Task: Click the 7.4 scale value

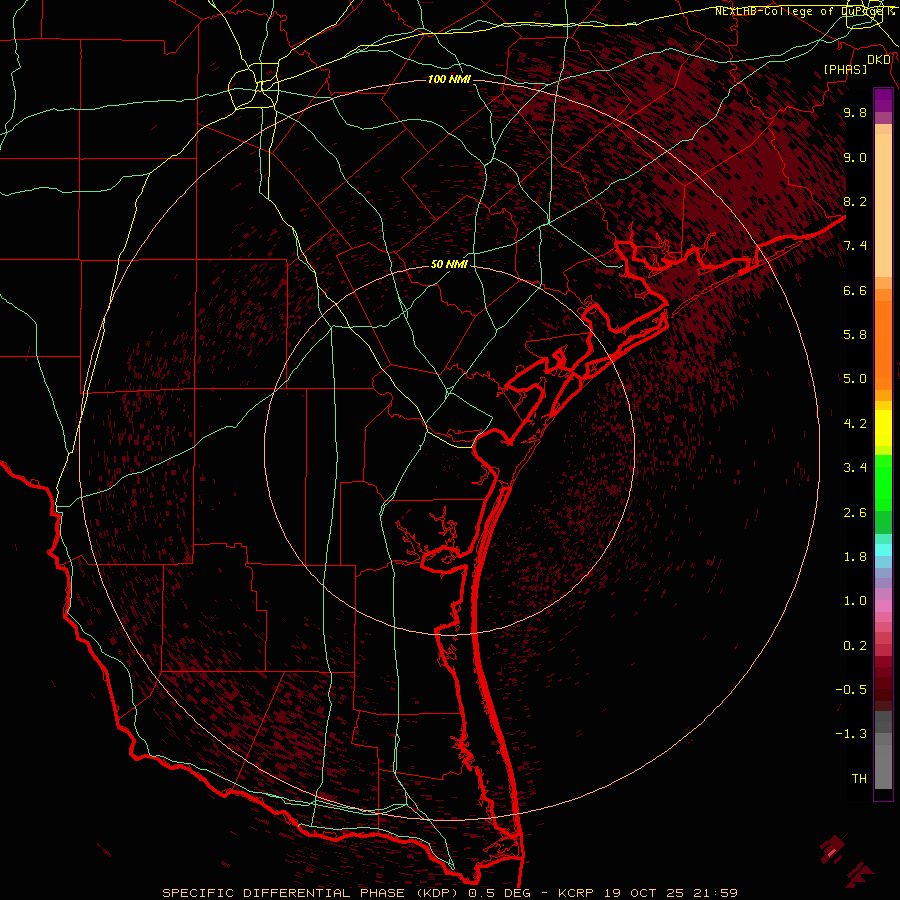Action: (x=855, y=246)
